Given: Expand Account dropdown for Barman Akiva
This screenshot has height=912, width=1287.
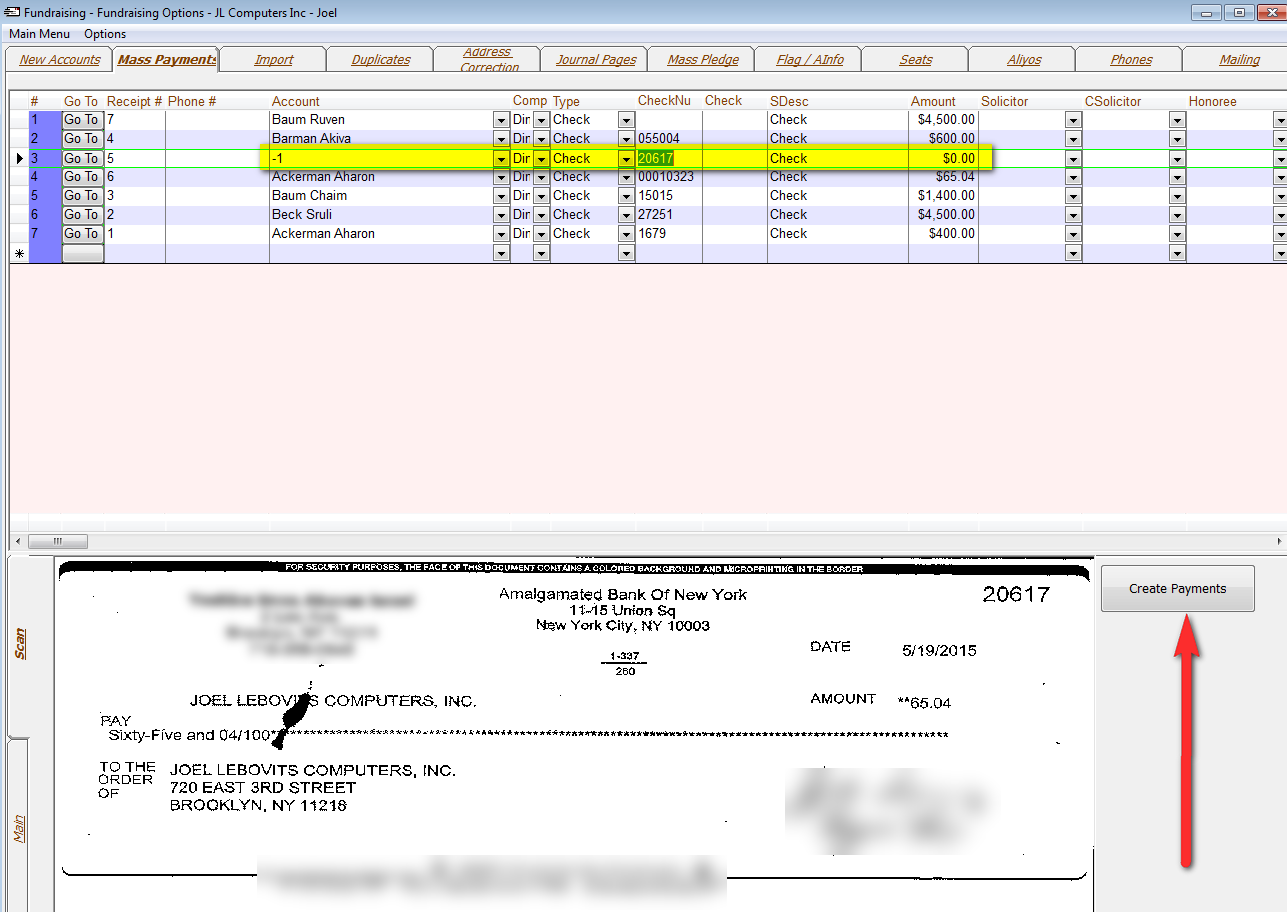Looking at the screenshot, I should pos(501,139).
